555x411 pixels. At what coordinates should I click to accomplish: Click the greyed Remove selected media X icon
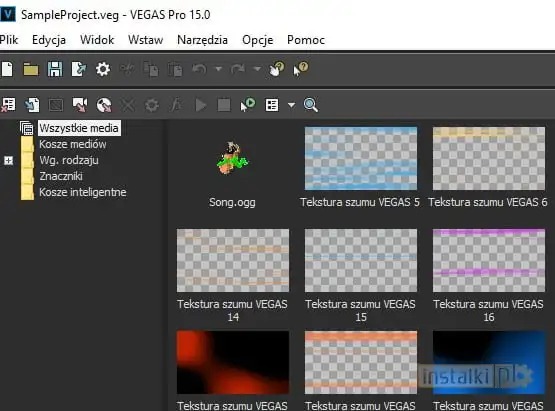tap(128, 105)
